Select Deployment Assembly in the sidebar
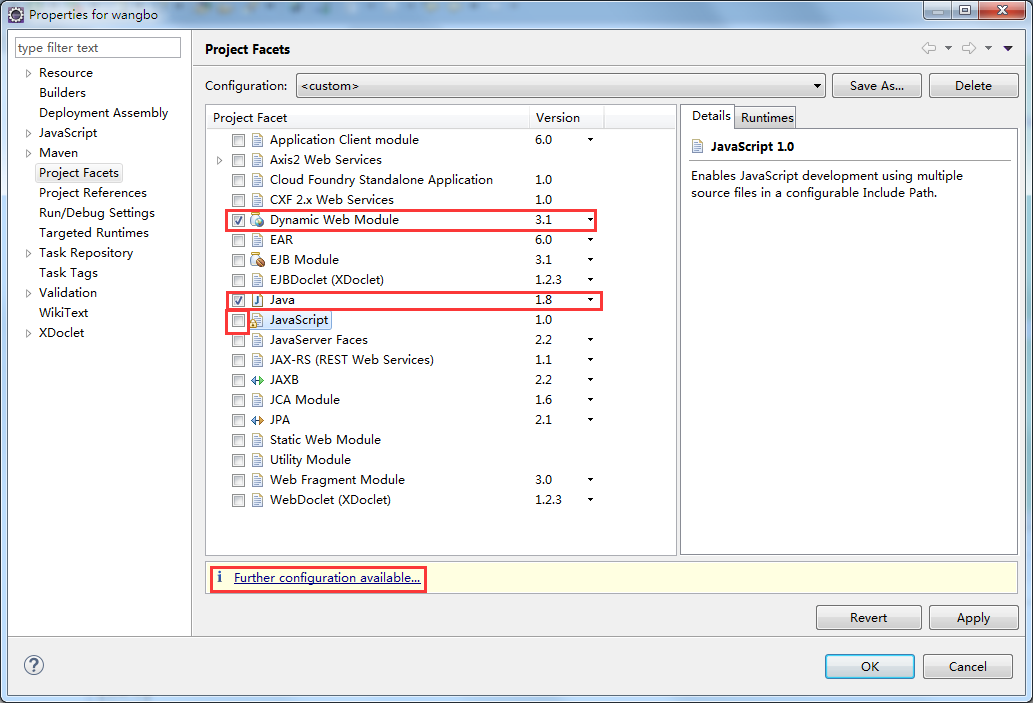 (103, 113)
